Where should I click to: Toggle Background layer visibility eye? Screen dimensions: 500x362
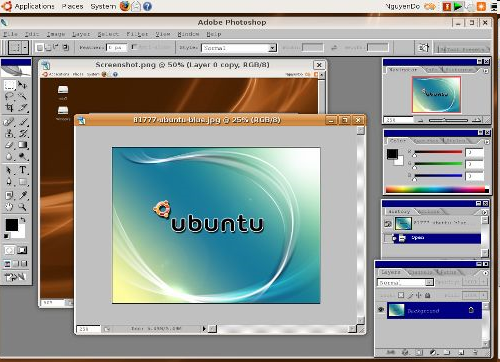coord(381,310)
